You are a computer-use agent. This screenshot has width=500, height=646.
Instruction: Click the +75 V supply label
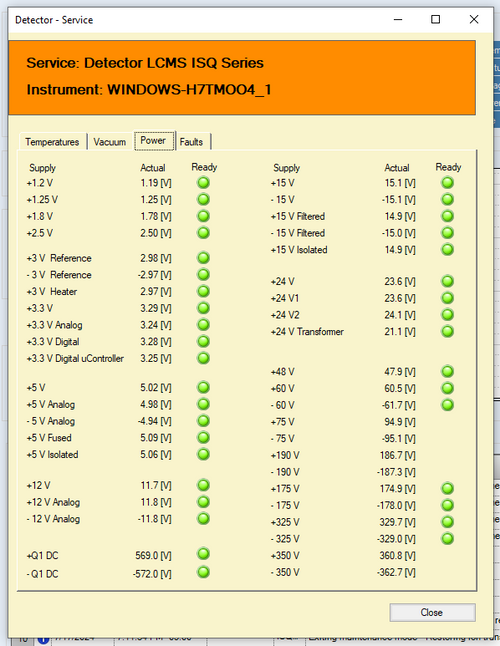click(283, 422)
